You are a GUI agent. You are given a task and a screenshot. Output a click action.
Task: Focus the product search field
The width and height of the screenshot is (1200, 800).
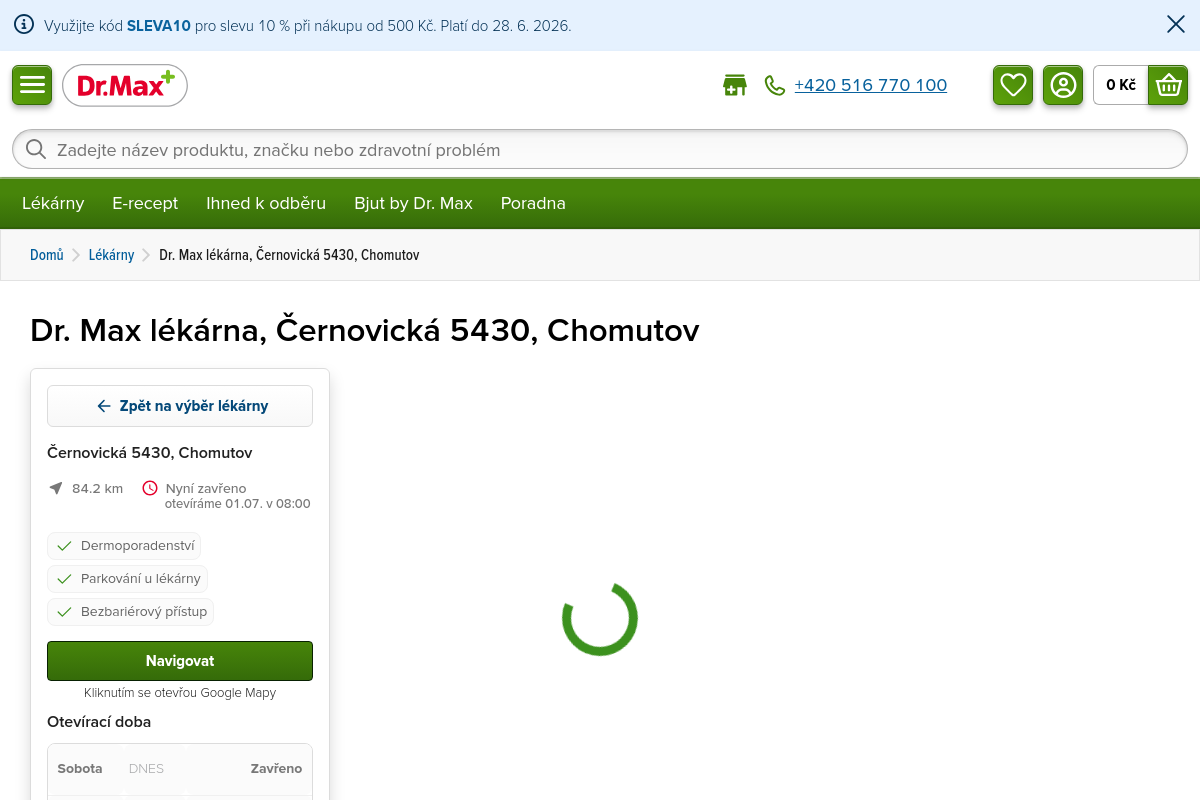coord(600,149)
